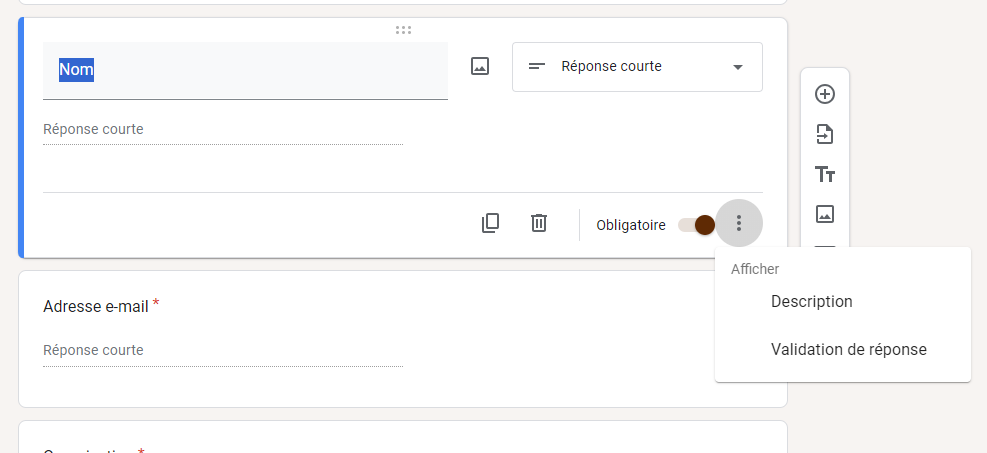
Task: Import questions using the side toolbar
Action: pyautogui.click(x=825, y=134)
